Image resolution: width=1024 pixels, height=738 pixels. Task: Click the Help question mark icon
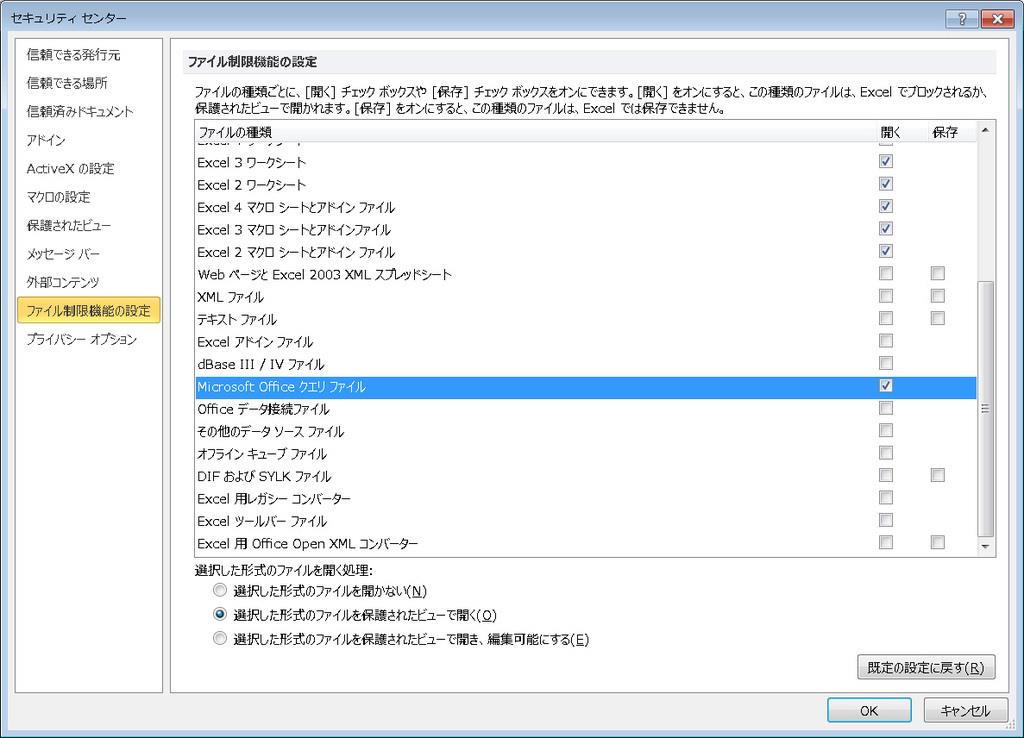point(961,18)
